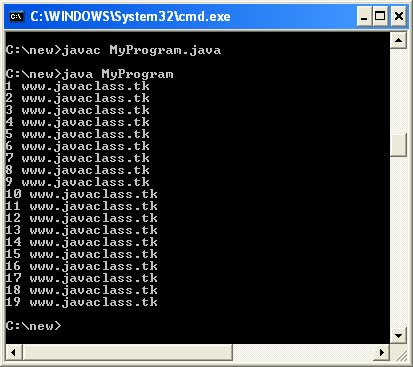This screenshot has height=367, width=413.
Task: Click output line 7 www.javaclass.tk
Action: pyautogui.click(x=78, y=158)
